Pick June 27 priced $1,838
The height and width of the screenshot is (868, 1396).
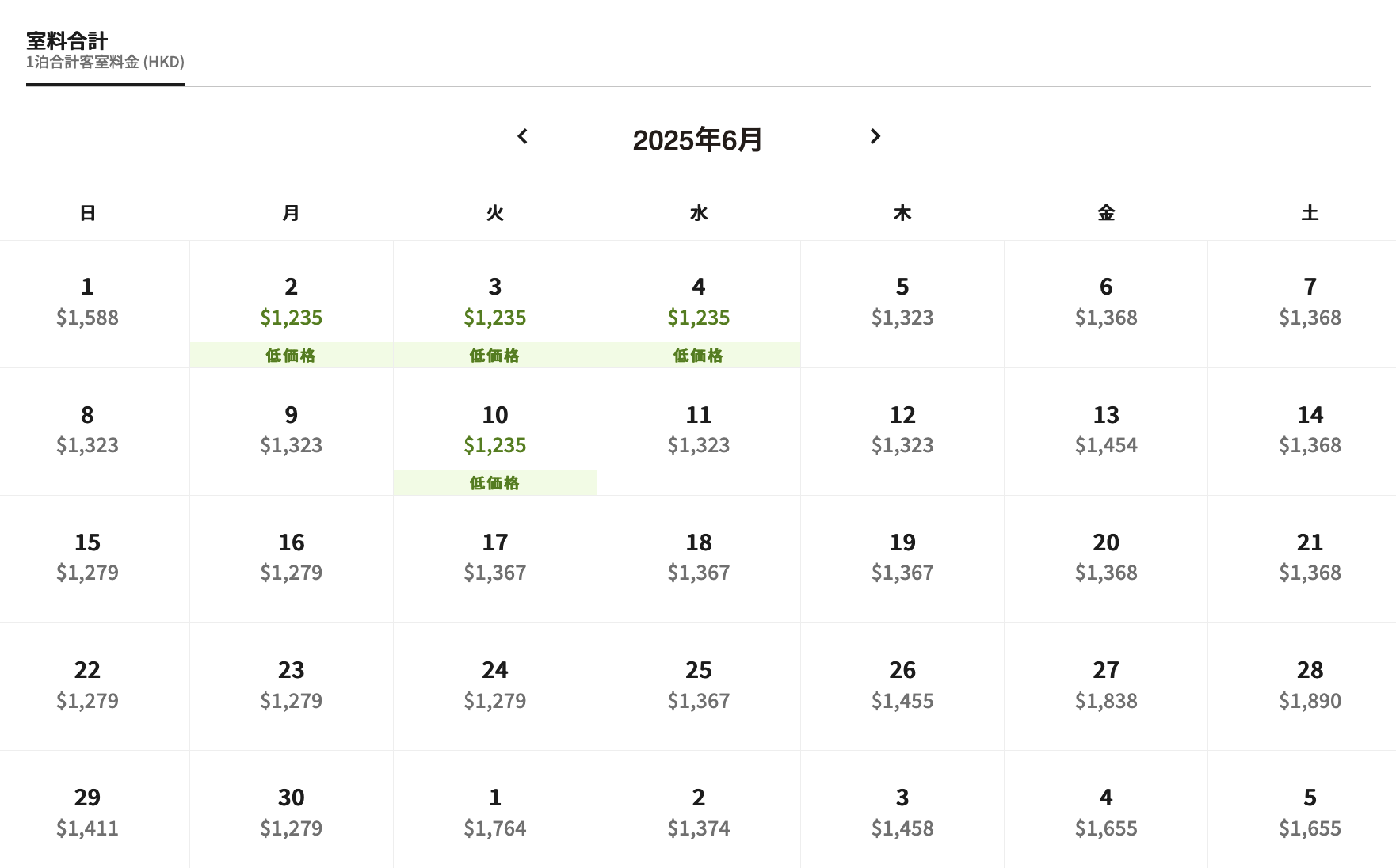1106,687
